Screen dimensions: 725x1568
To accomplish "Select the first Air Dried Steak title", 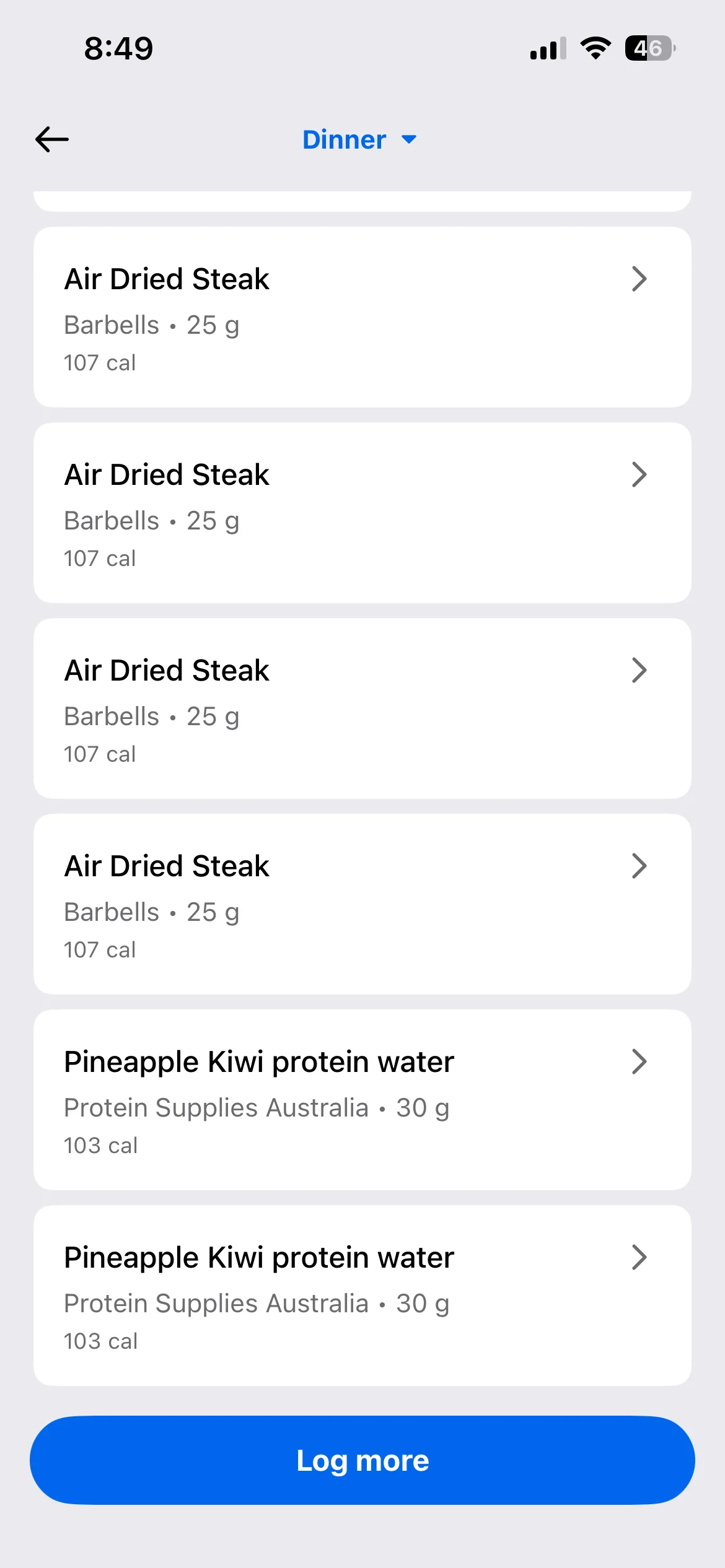I will coord(167,279).
